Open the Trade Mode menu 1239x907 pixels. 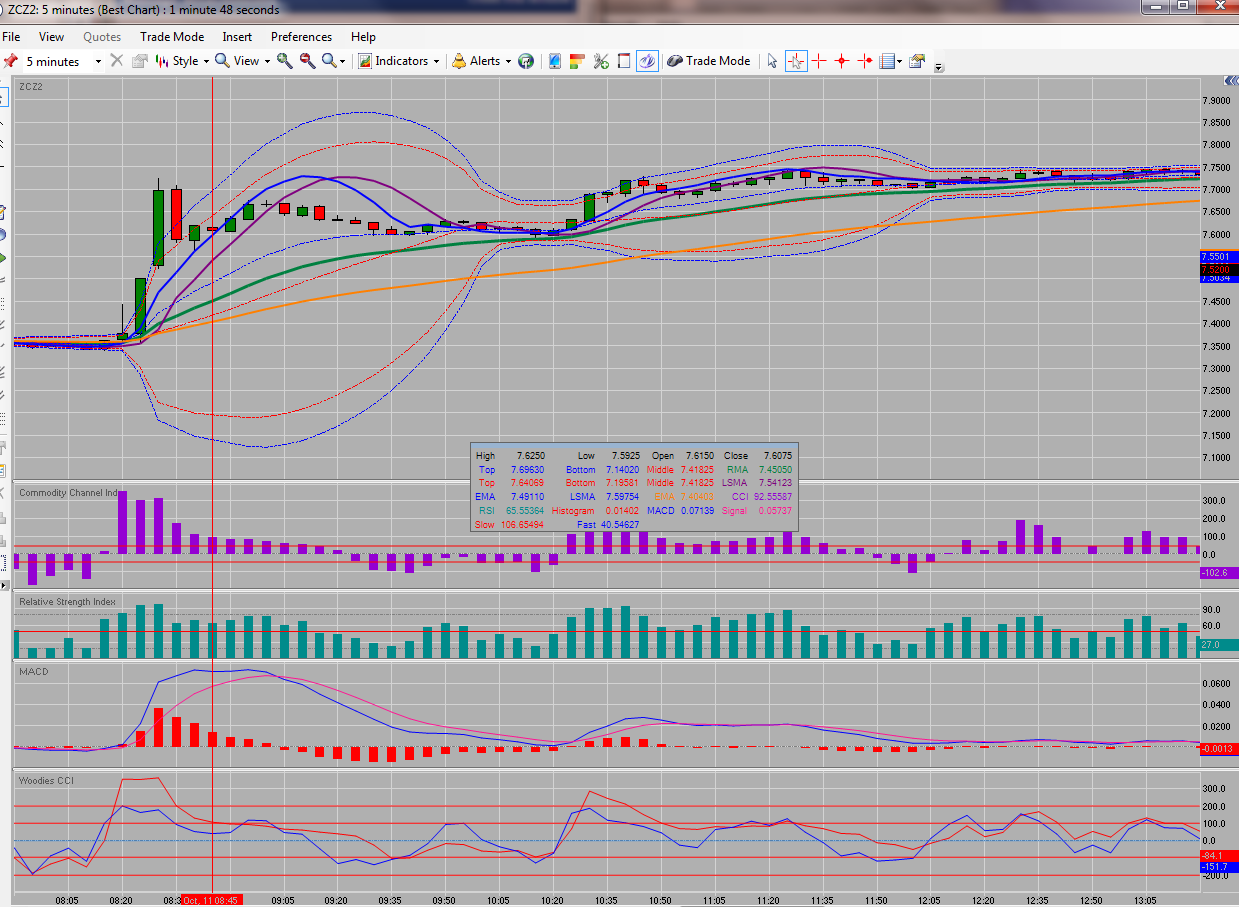click(172, 37)
